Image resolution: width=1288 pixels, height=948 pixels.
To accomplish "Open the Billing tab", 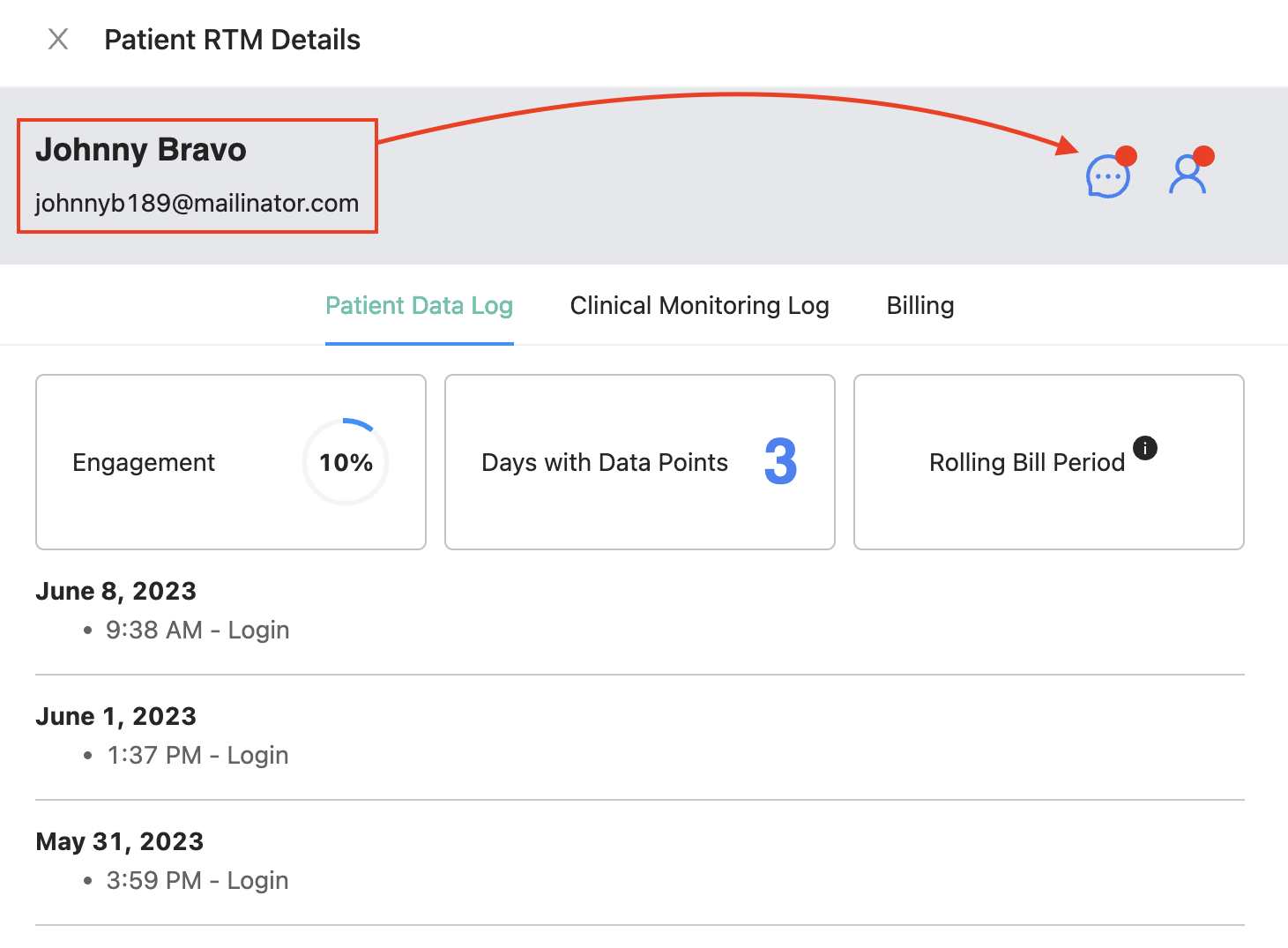I will click(920, 306).
